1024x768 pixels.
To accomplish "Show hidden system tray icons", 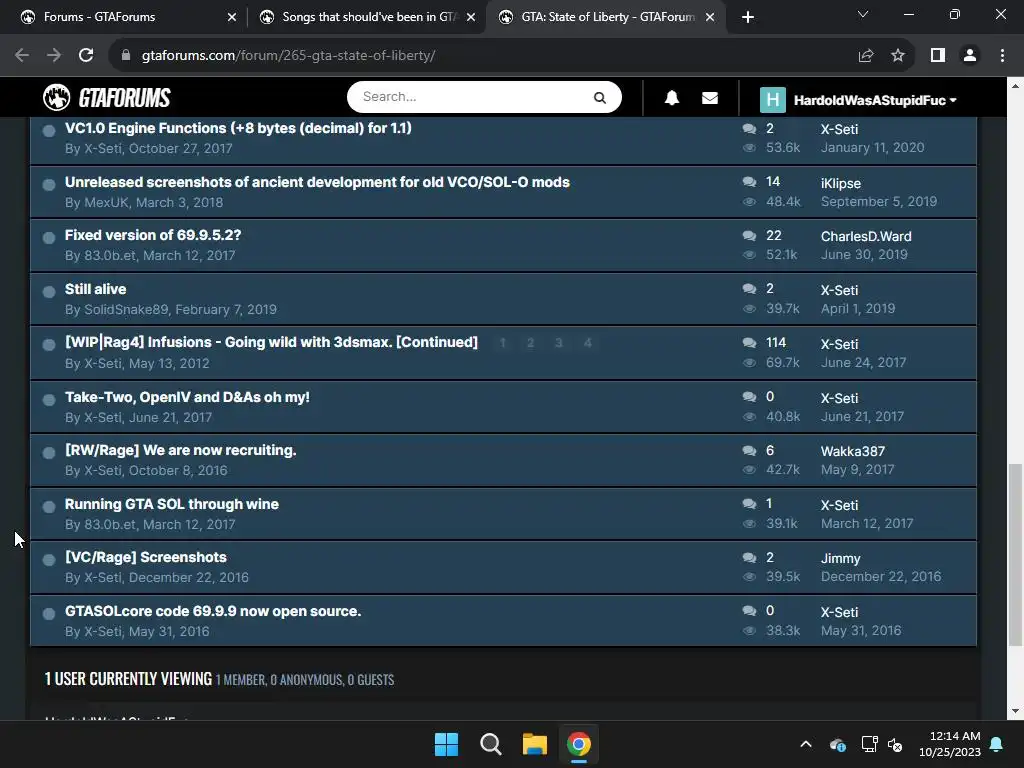I will point(806,744).
